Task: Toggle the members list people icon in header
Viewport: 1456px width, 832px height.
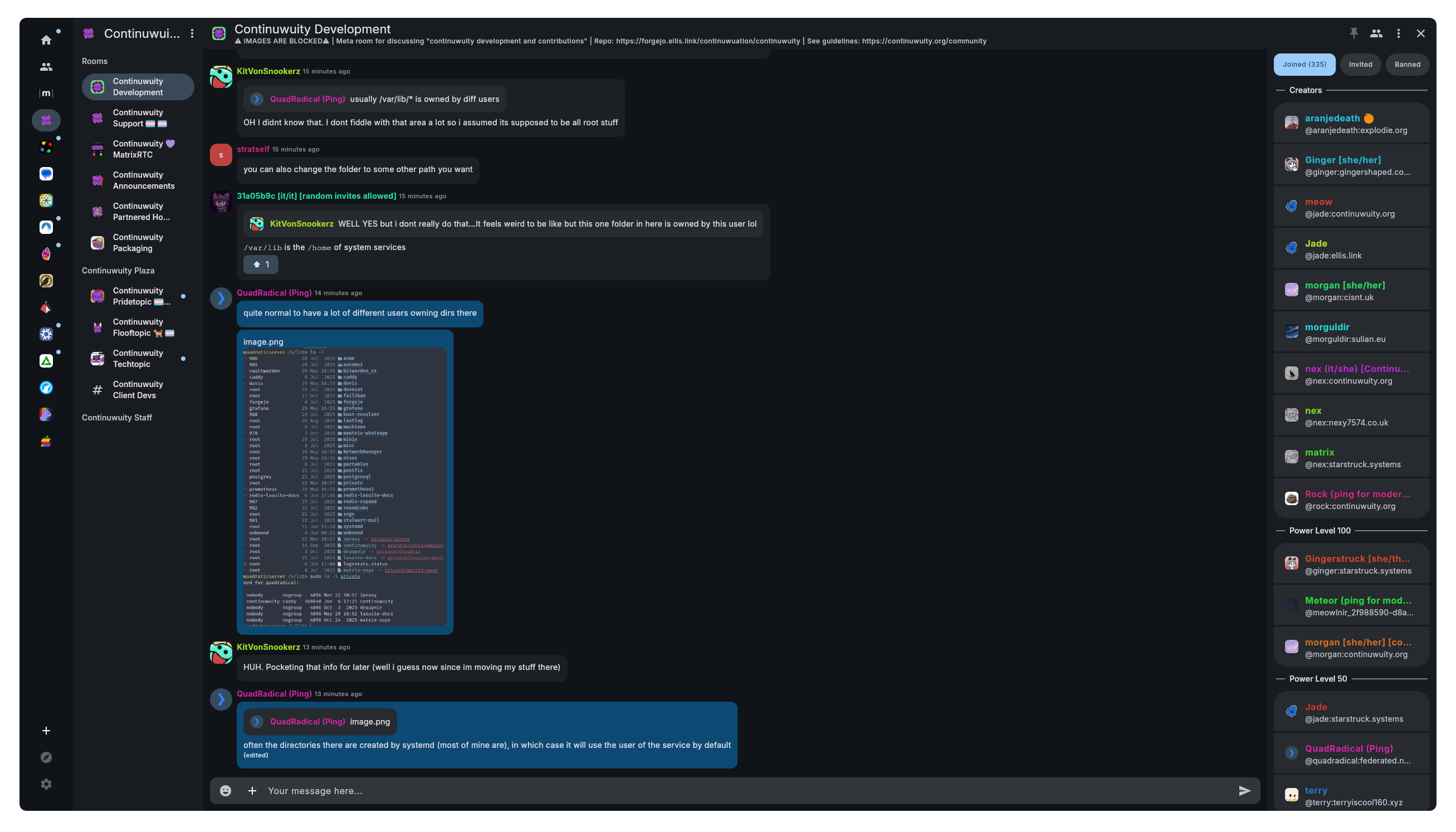Action: point(1376,34)
